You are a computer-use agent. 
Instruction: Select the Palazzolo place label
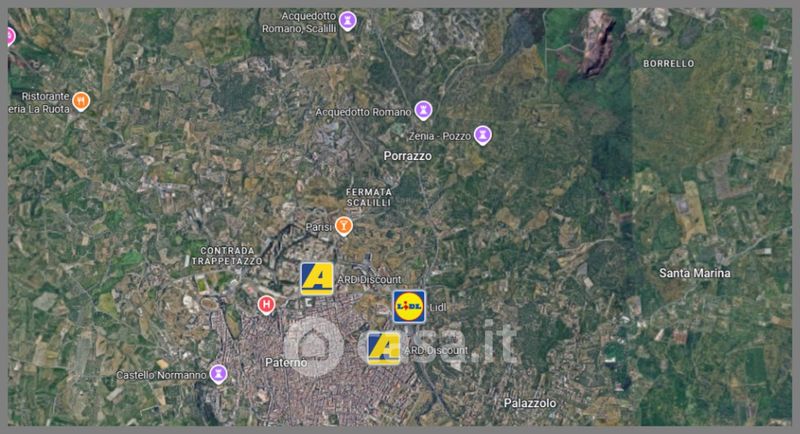click(530, 403)
